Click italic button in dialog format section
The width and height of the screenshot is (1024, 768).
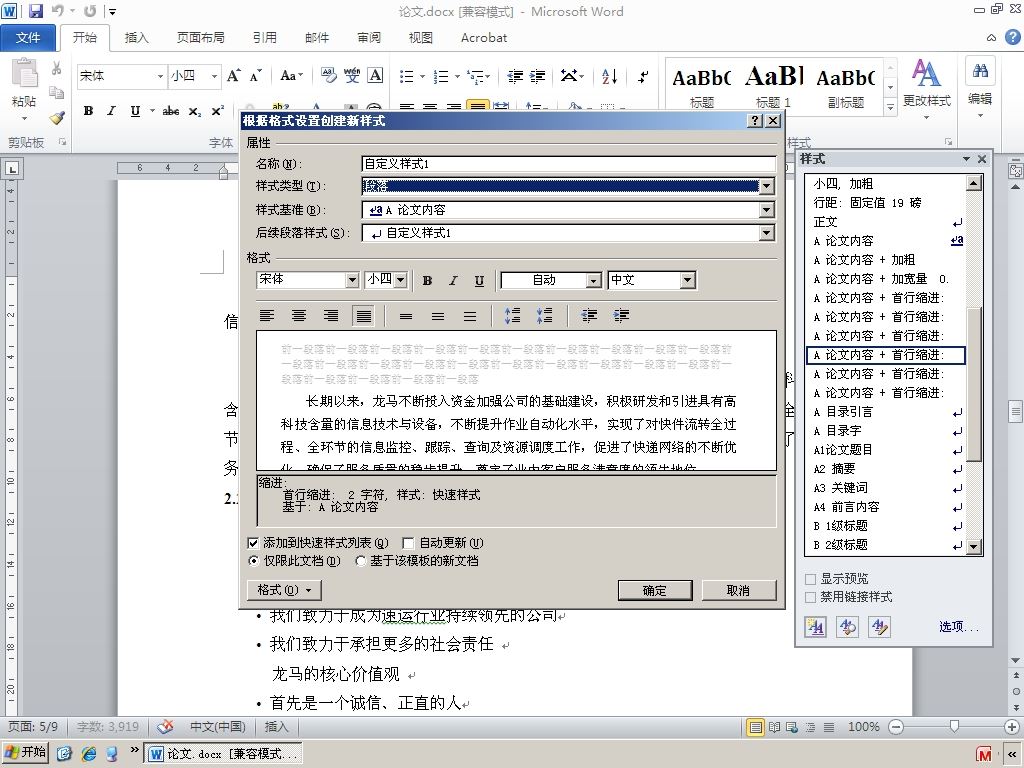pos(453,280)
